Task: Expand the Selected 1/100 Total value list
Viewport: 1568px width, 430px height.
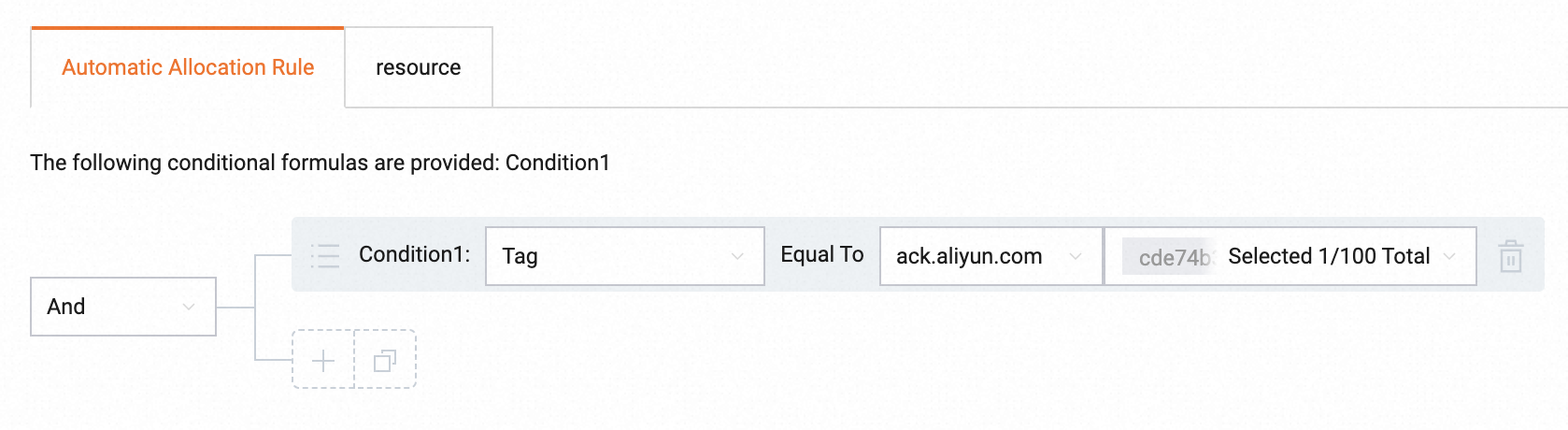Action: click(1290, 256)
